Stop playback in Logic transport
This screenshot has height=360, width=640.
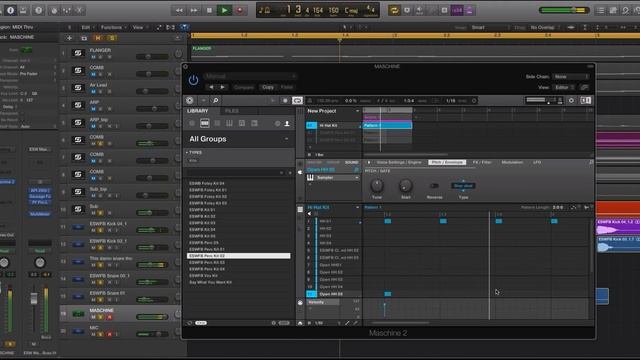(209, 10)
